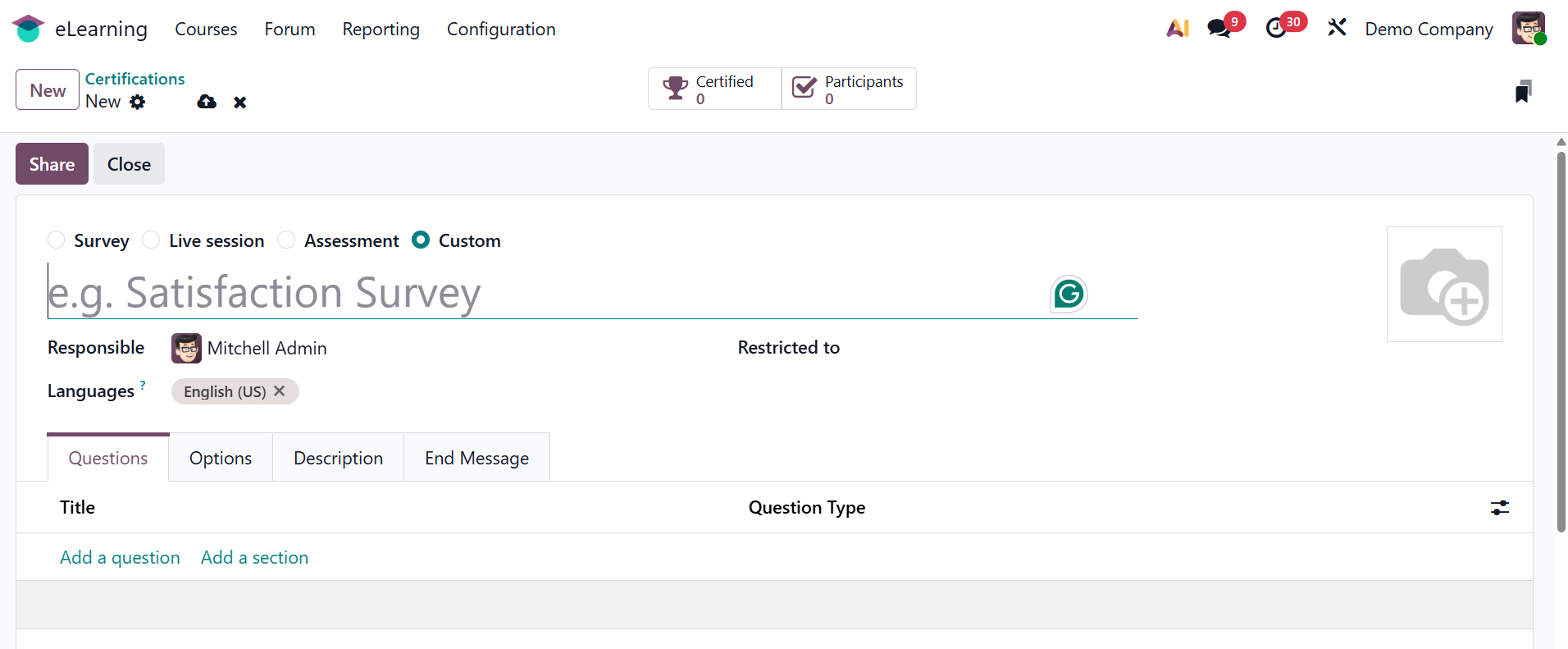Open column options adjust-settings dropdown

coord(1499,508)
